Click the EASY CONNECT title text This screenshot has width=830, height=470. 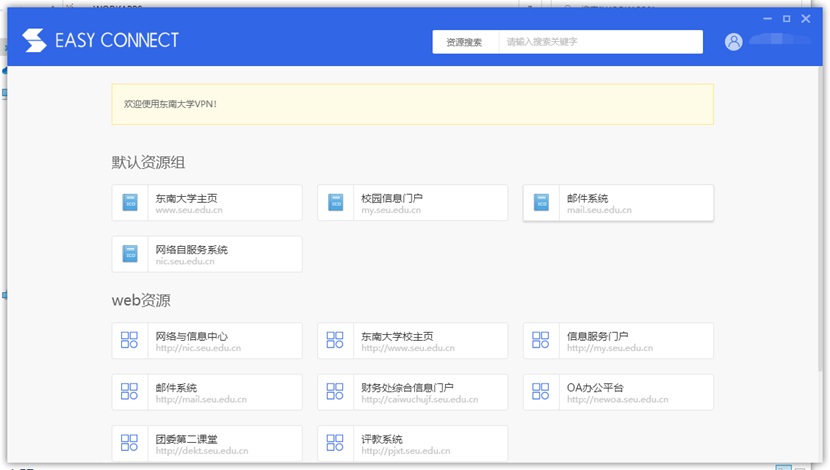[x=117, y=40]
